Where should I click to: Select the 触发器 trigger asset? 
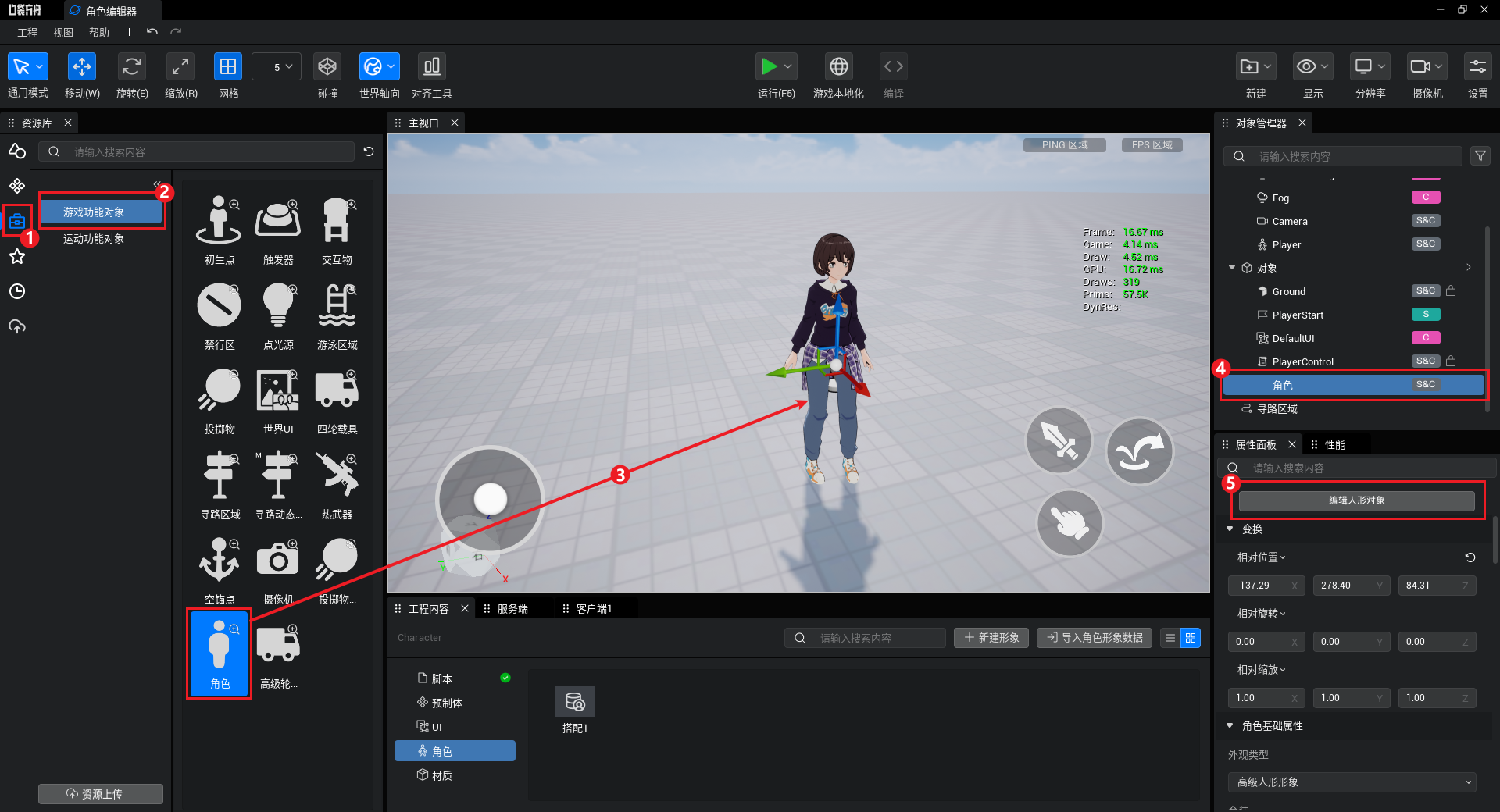tap(278, 230)
